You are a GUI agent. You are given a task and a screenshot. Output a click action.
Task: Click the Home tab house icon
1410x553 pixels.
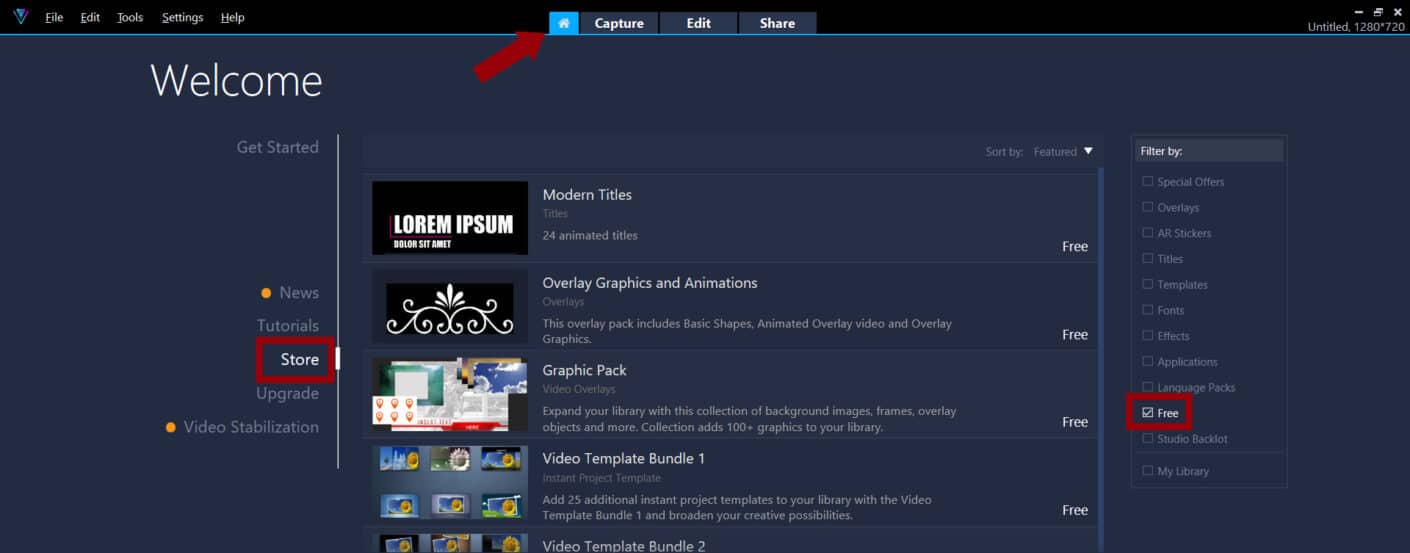pos(563,23)
